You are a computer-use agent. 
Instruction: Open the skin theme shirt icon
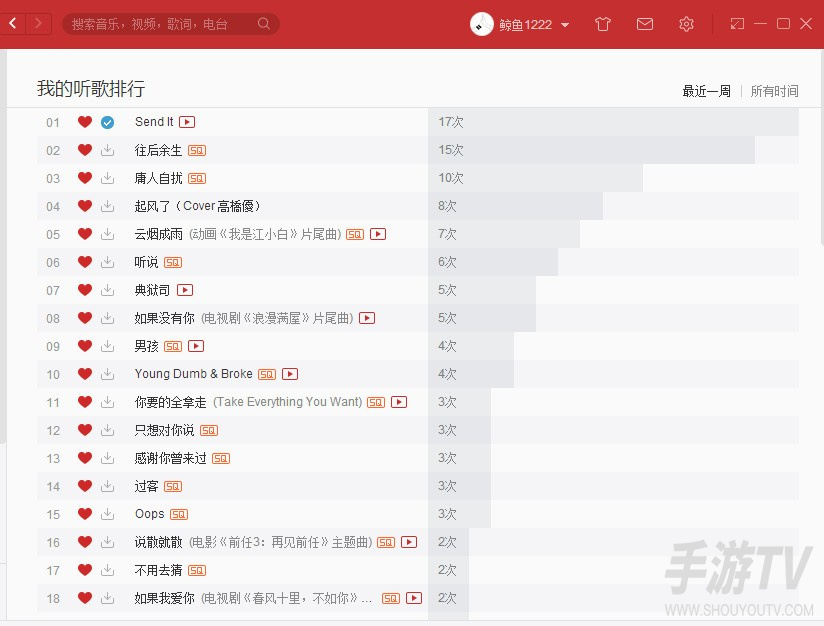coord(603,24)
